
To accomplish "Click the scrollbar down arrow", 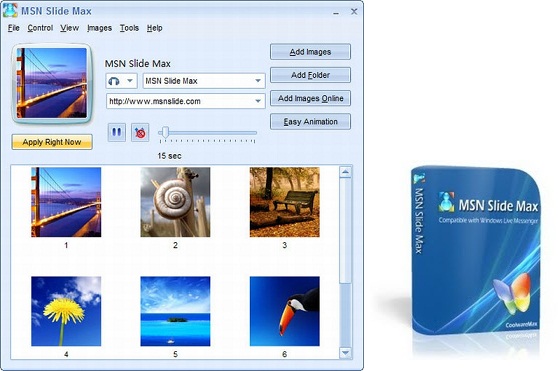I will click(x=345, y=353).
